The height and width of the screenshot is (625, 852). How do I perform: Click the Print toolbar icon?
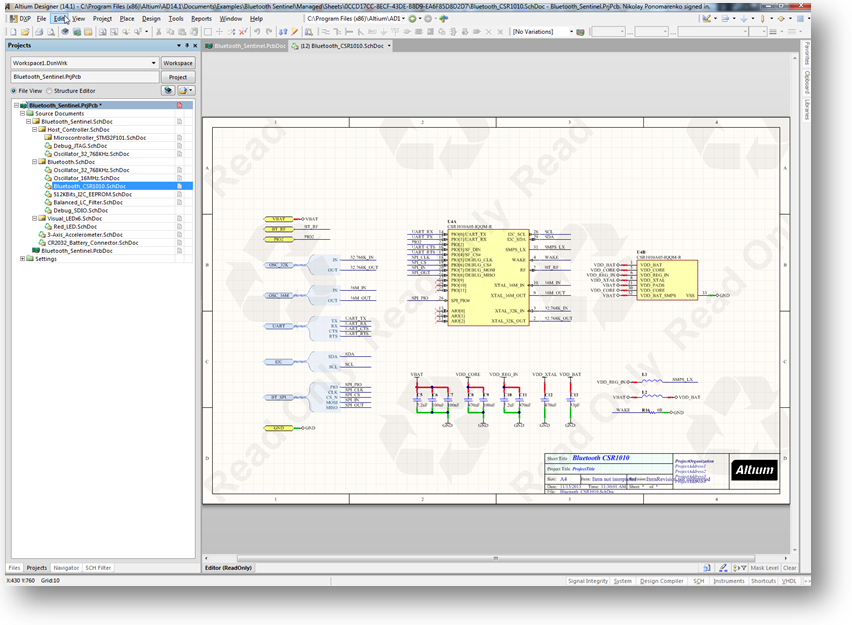[39, 32]
